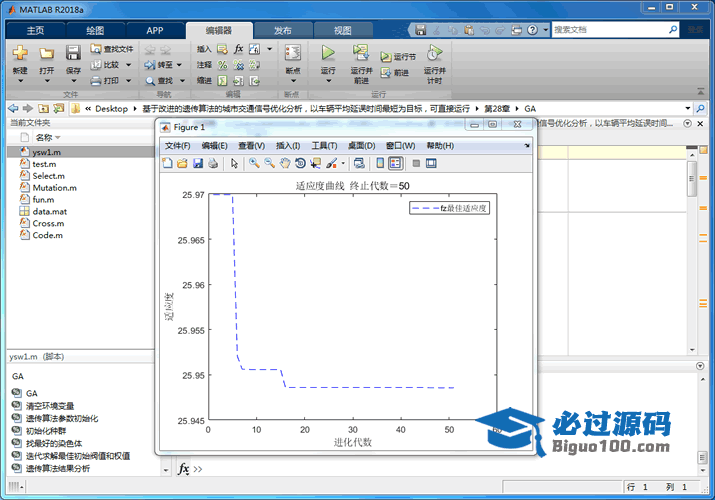The width and height of the screenshot is (715, 500).
Task: Select the zoom in tool in Figure toolbar
Action: click(x=255, y=163)
